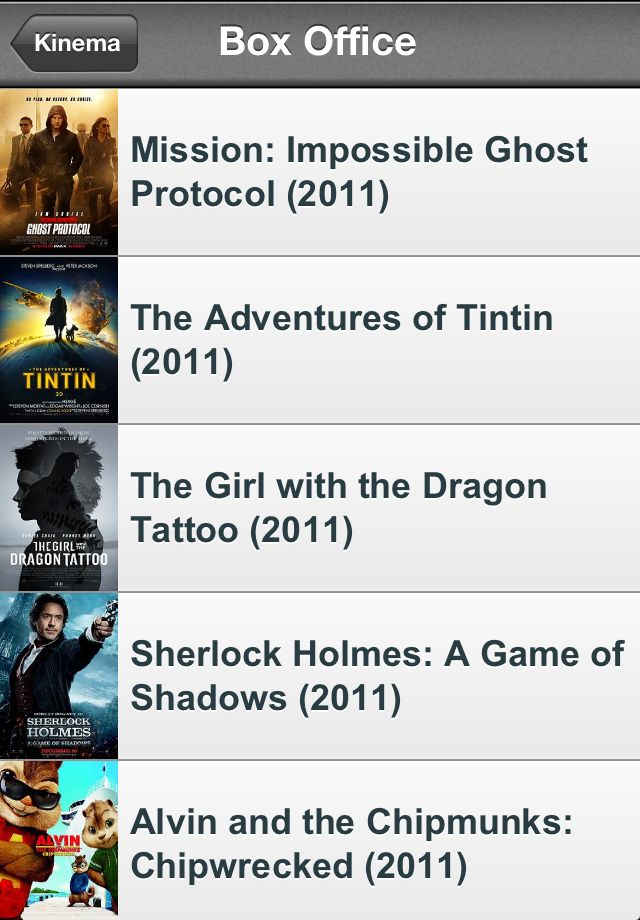Select The Girl with the Dragon Tattoo title
Image resolution: width=640 pixels, height=920 pixels.
pyautogui.click(x=338, y=508)
